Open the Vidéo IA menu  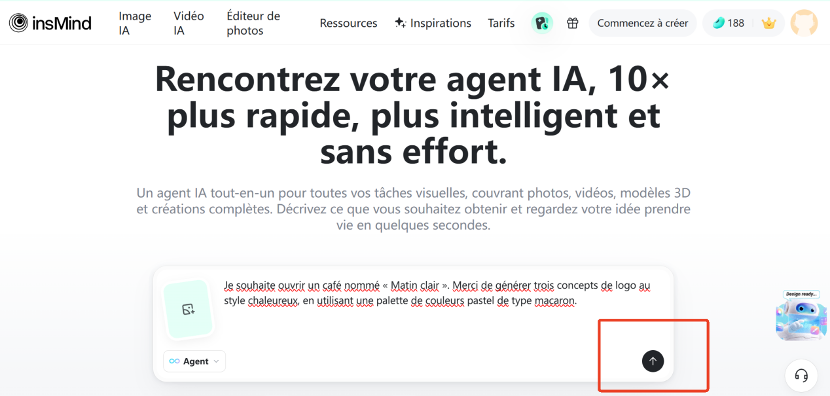(188, 23)
